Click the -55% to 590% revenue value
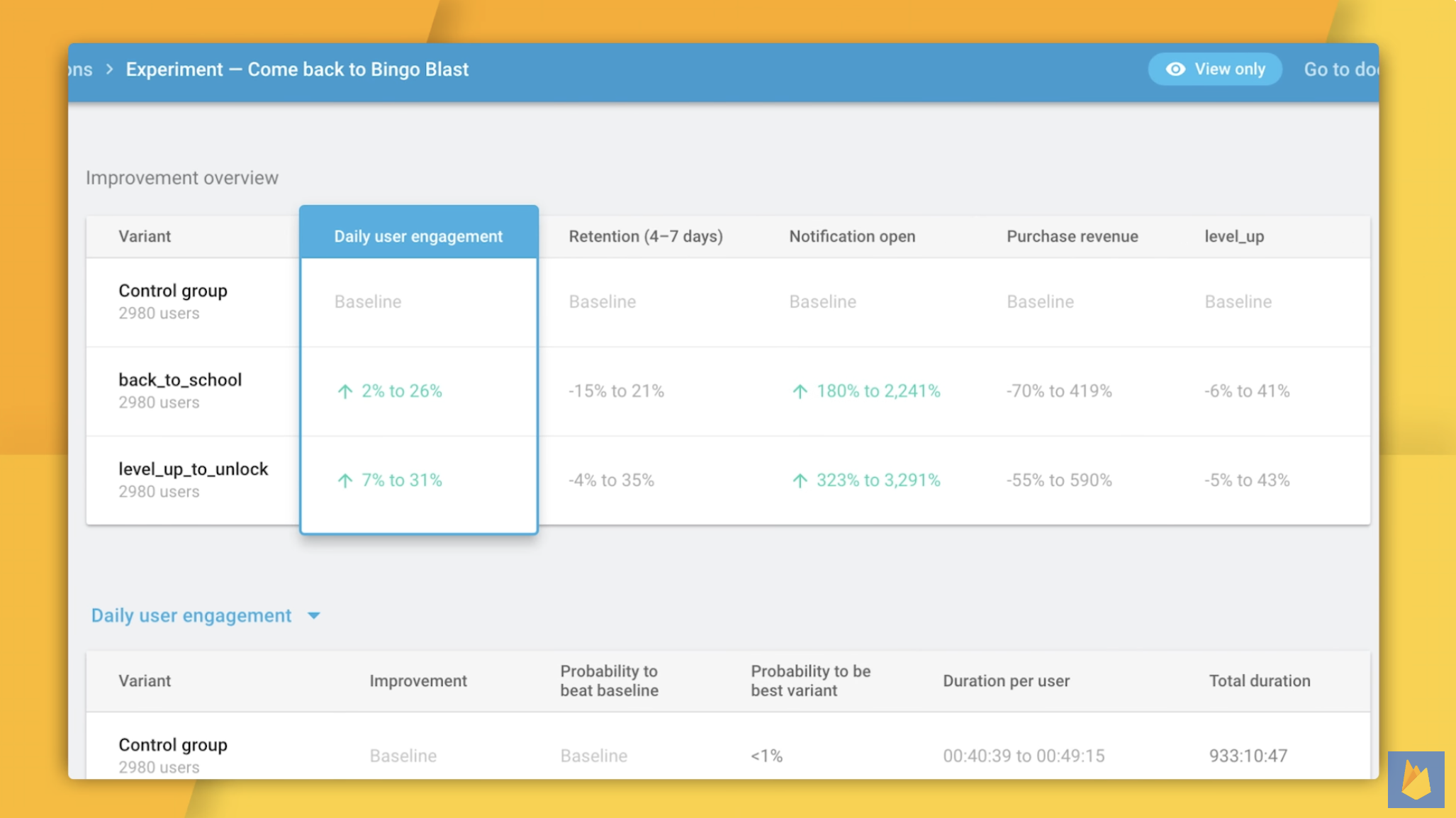Screen dimensions: 1456x818 [x=1059, y=481]
